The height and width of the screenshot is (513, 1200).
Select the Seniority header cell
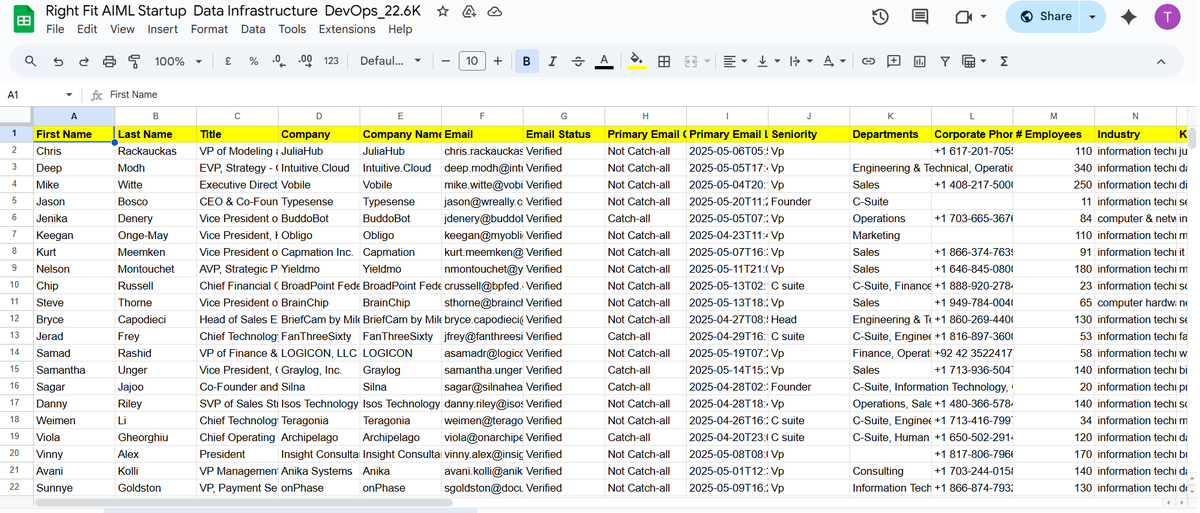pyautogui.click(x=808, y=134)
